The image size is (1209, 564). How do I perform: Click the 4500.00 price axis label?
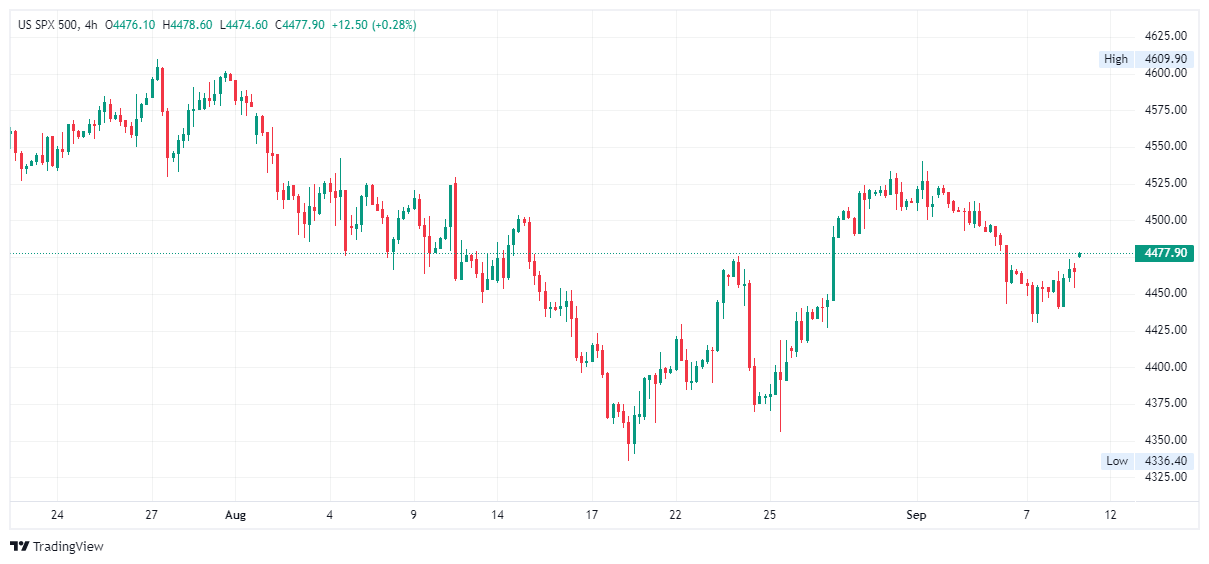pos(1166,220)
